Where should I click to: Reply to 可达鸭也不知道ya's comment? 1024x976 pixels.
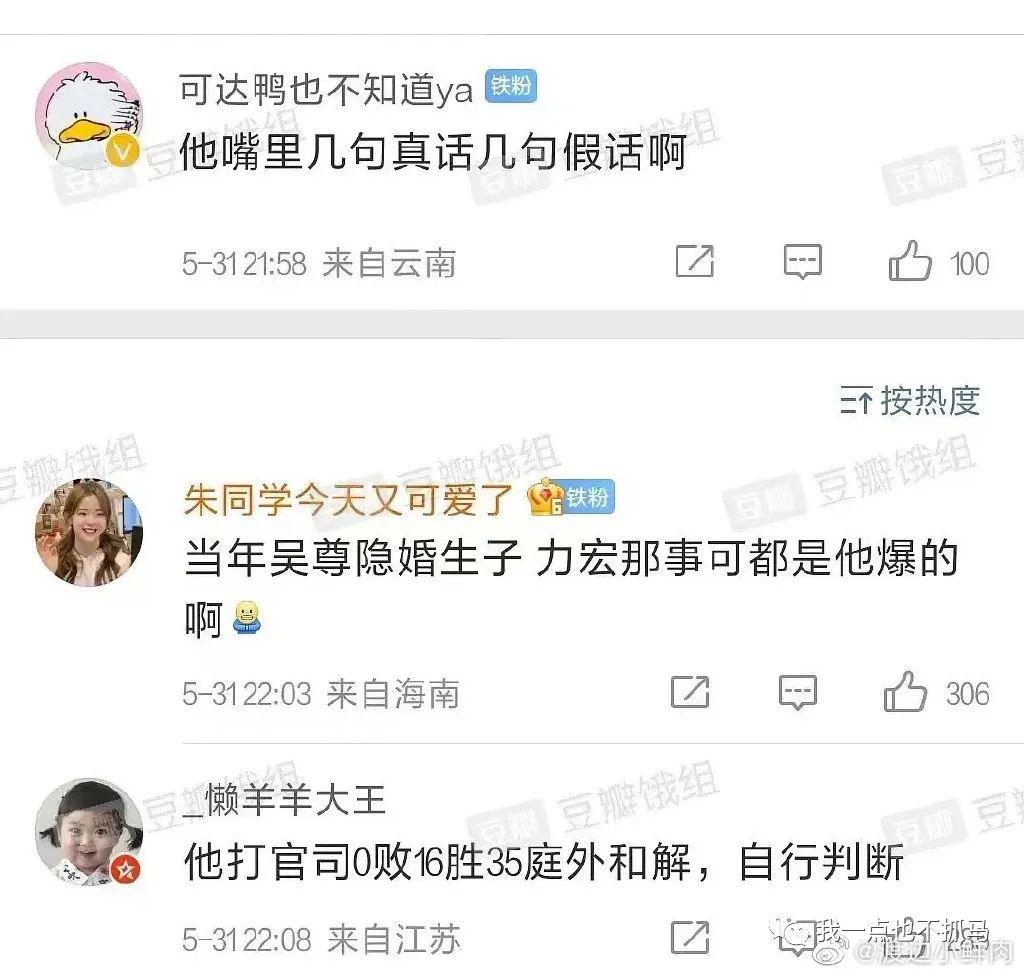[x=803, y=262]
